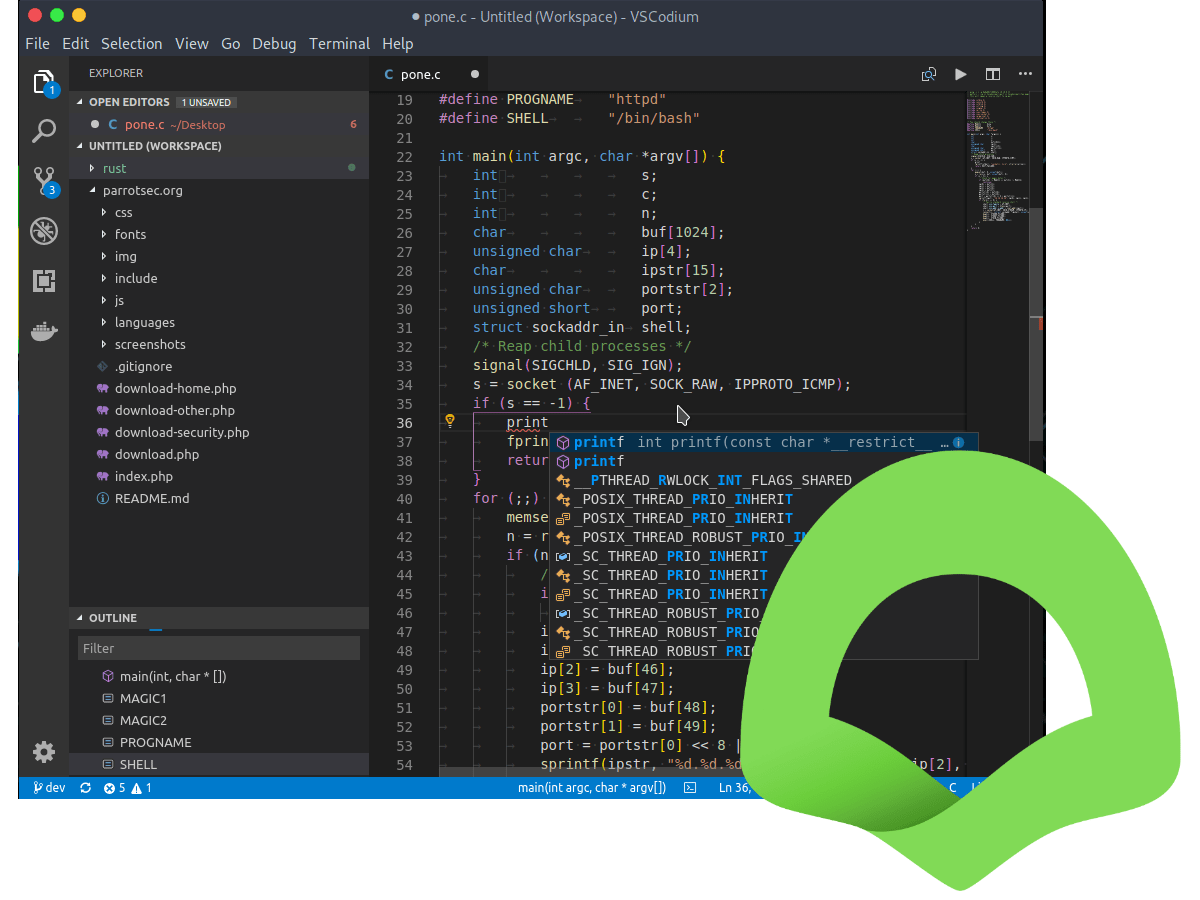Expand the fonts folder
The height and width of the screenshot is (900, 1200).
pos(219,234)
